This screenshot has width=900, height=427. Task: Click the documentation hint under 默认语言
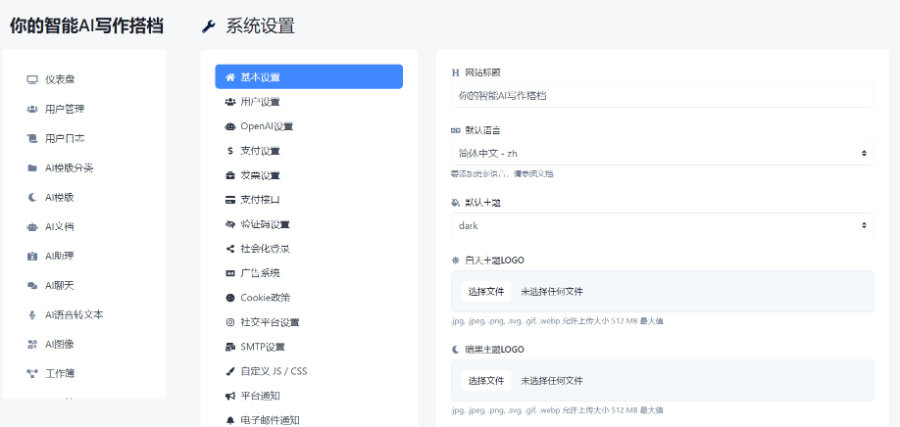point(502,173)
